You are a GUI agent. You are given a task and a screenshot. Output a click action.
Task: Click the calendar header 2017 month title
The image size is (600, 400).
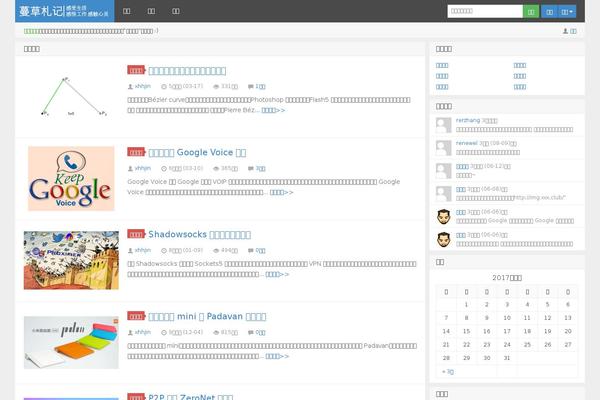[507, 278]
